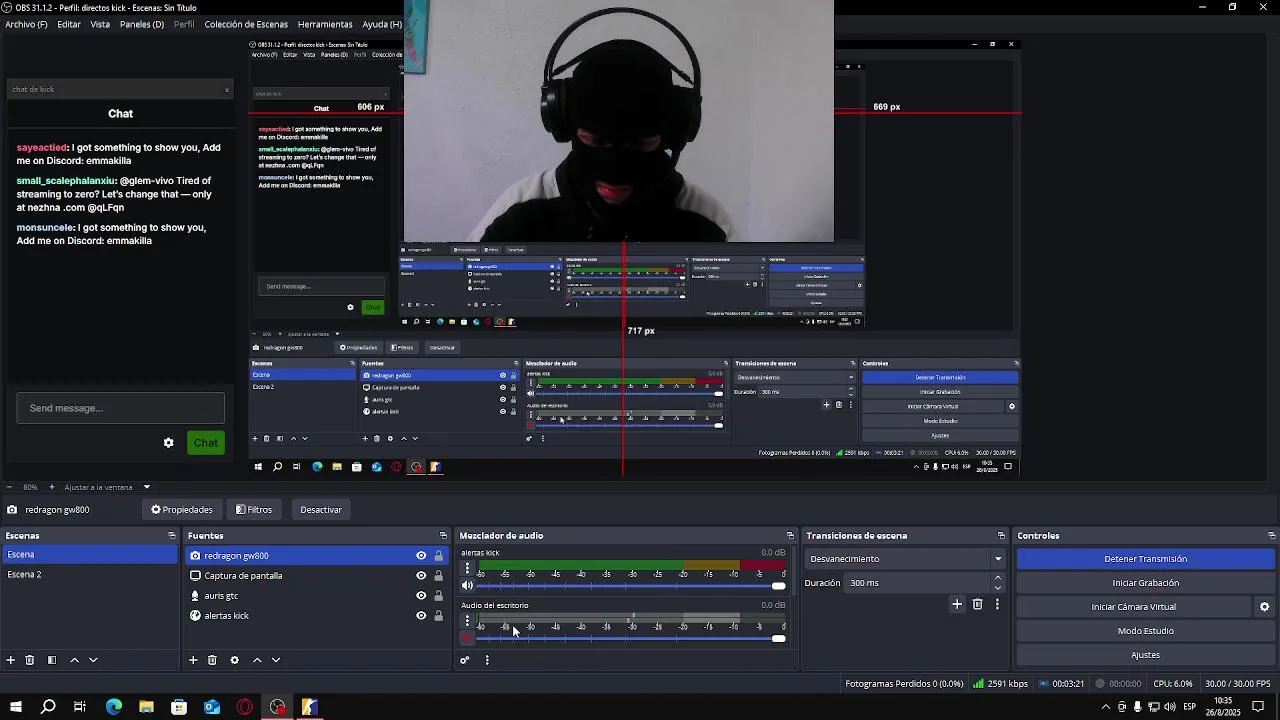Decrease transition duration stepper down
The image size is (1280, 720).
[997, 588]
